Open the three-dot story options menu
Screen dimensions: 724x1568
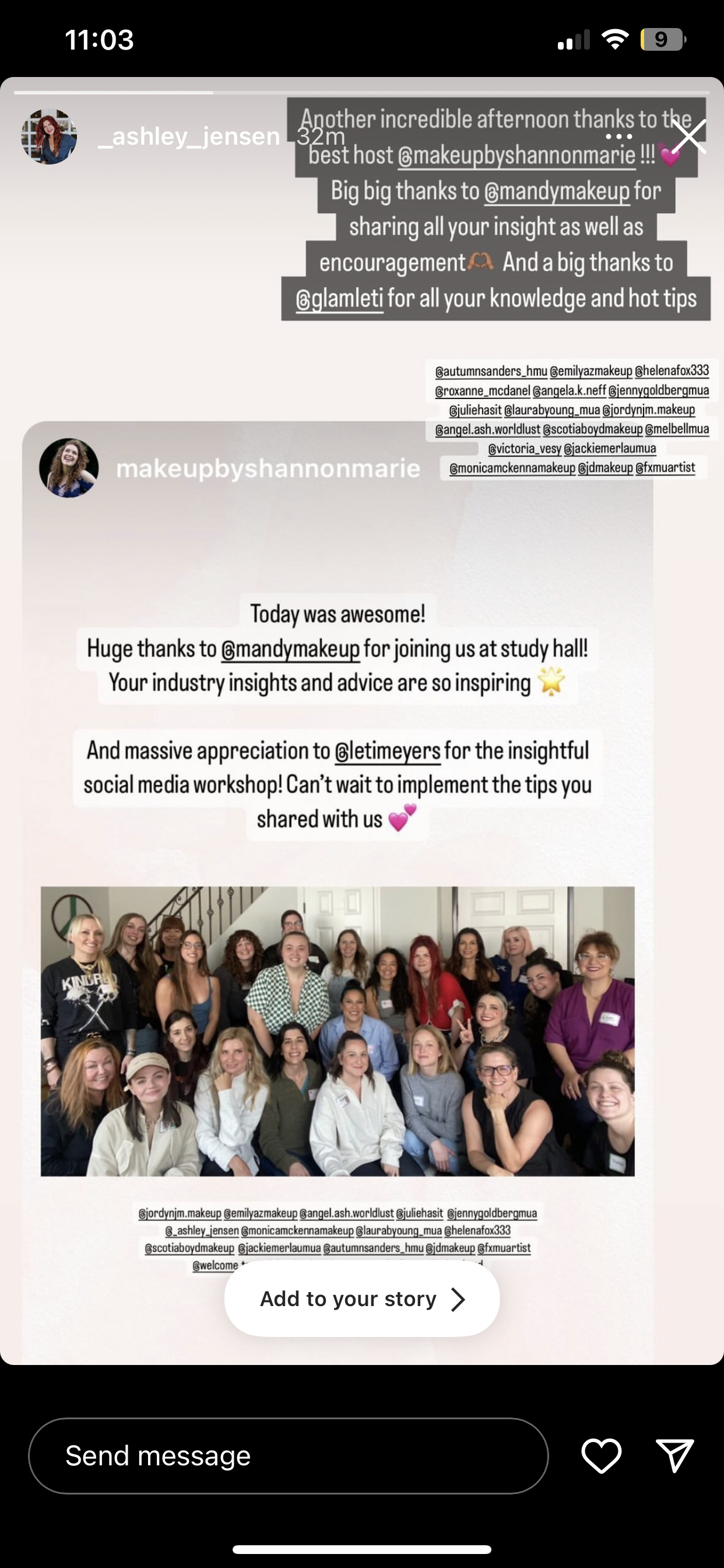point(618,136)
